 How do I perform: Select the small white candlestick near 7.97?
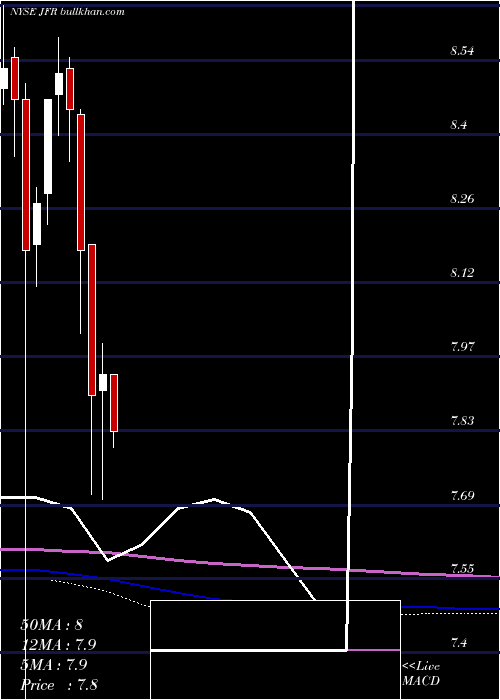(x=103, y=383)
